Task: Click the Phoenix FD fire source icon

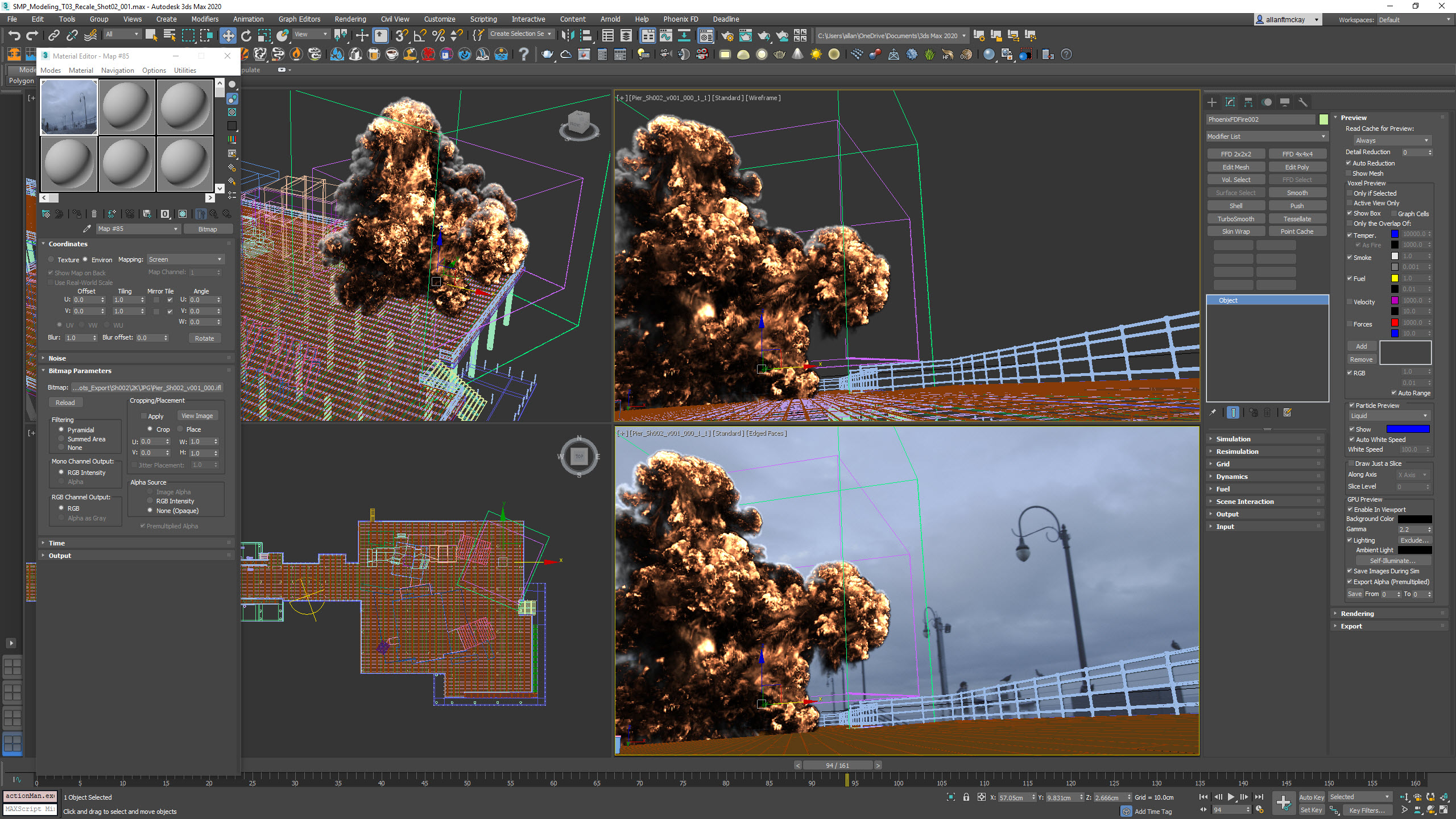Action: (x=296, y=55)
